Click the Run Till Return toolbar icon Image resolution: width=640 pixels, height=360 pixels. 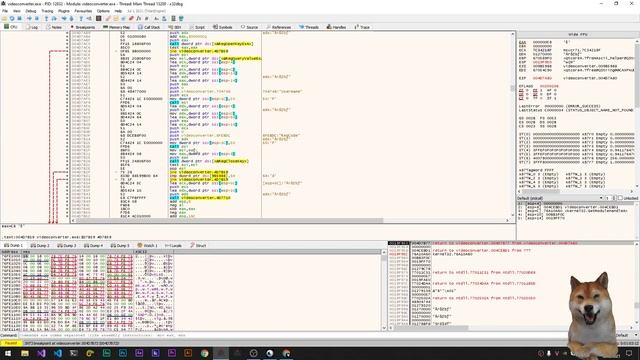coord(81,19)
